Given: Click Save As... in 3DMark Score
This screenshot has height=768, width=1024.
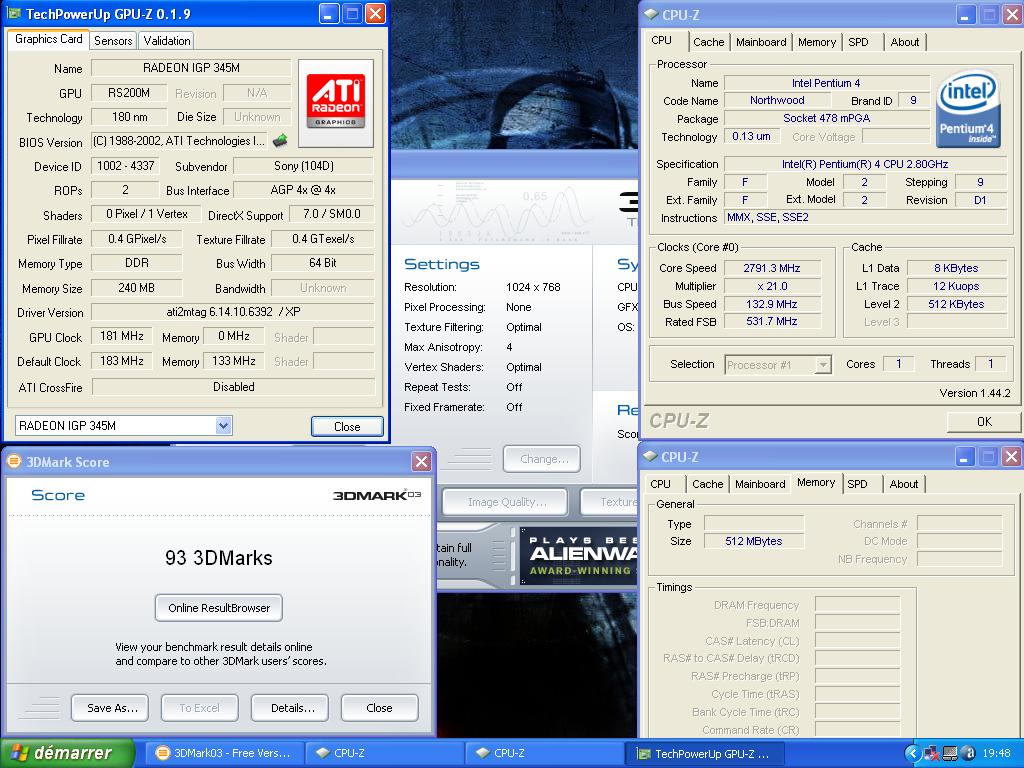Looking at the screenshot, I should (110, 708).
